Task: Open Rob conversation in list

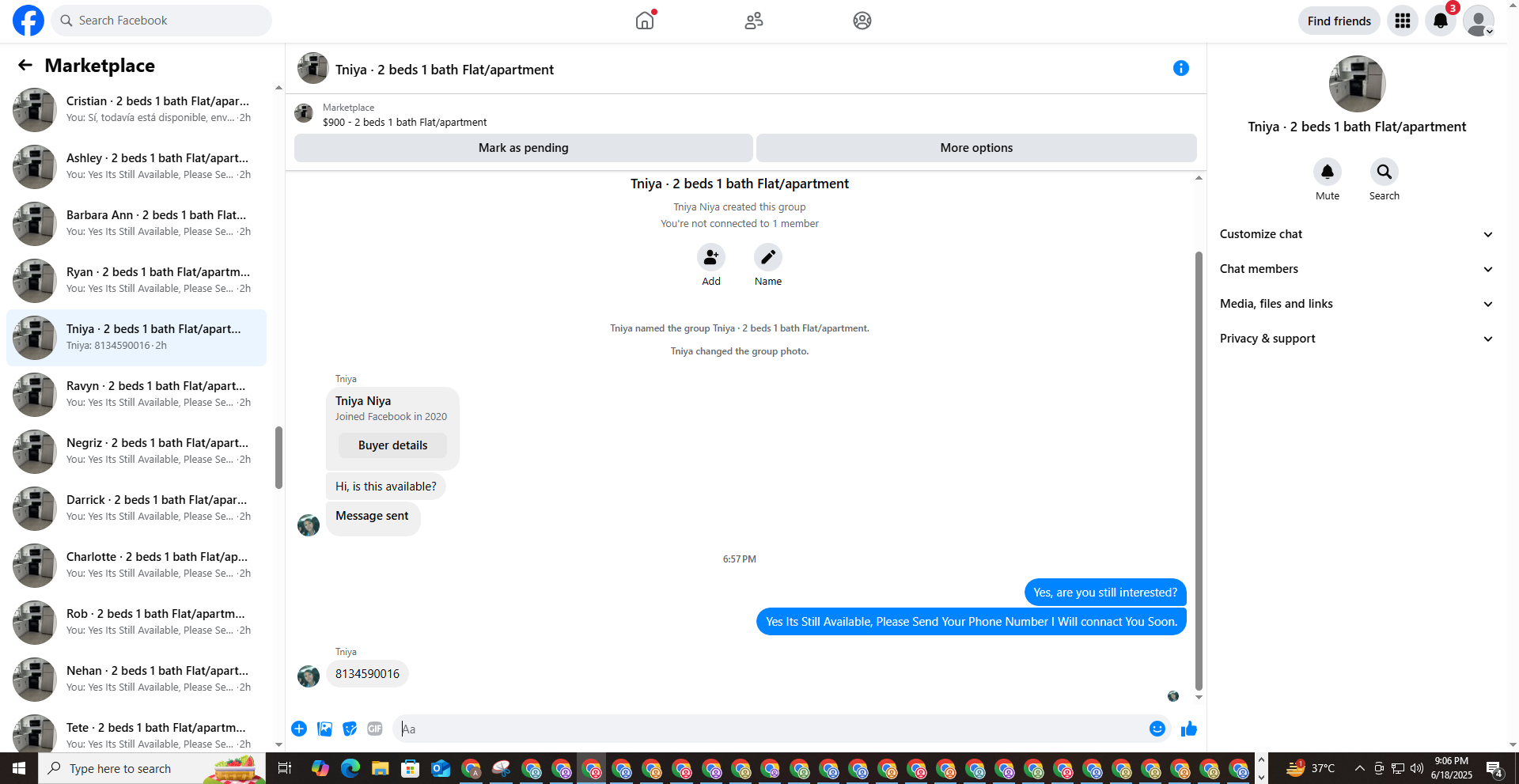Action: click(x=136, y=622)
